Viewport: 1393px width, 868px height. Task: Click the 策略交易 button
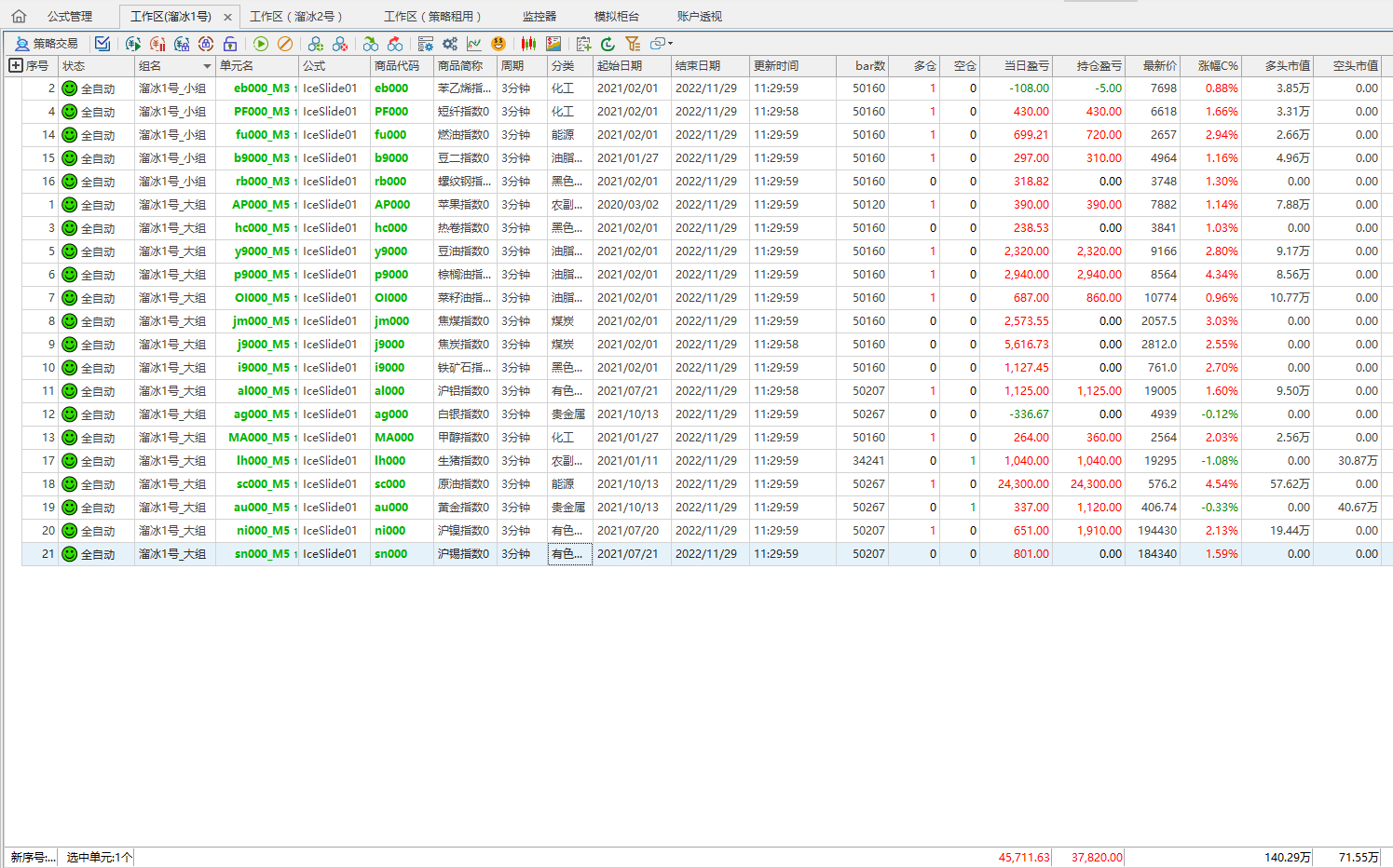[47, 44]
